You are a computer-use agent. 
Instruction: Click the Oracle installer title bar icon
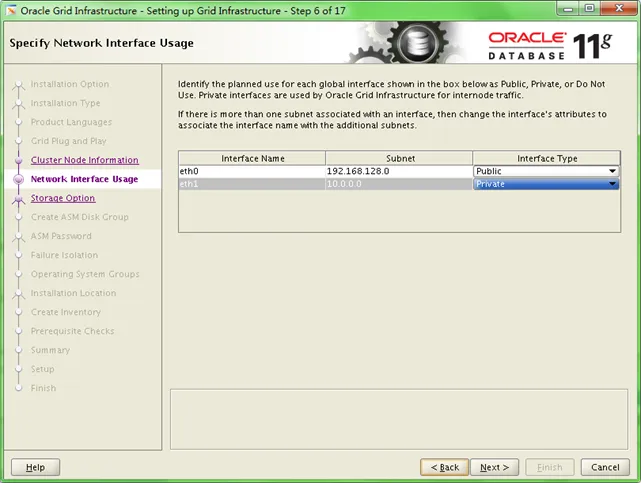pos(11,11)
